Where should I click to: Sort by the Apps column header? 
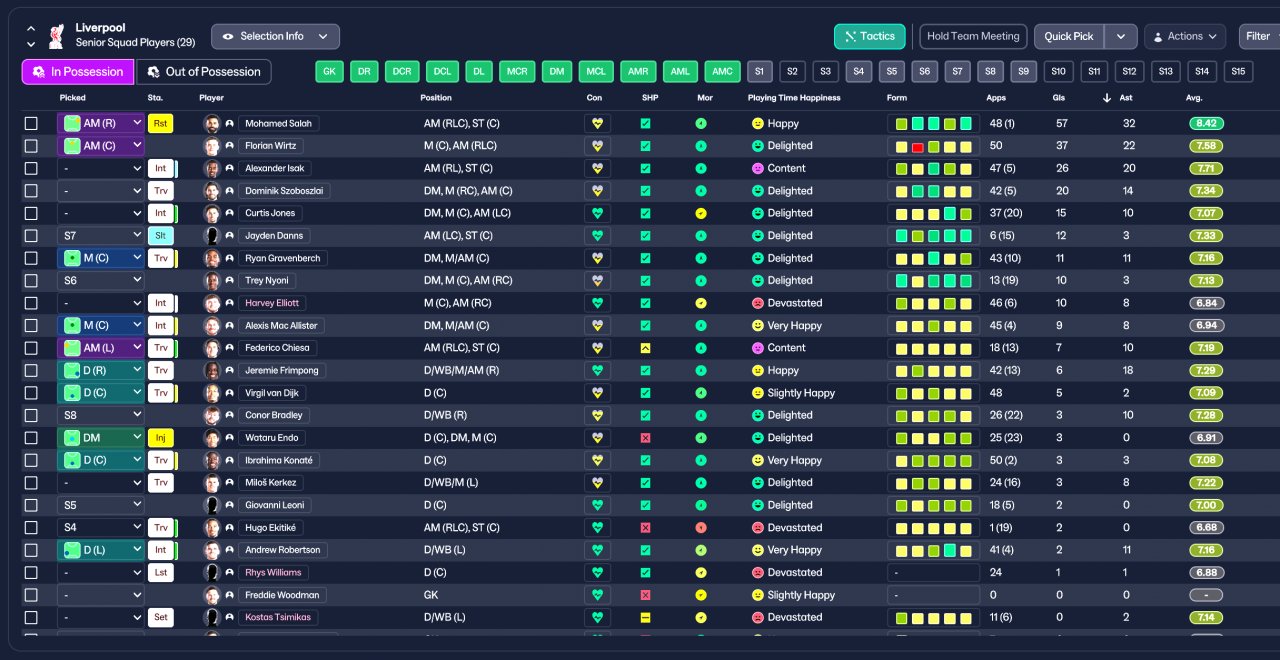[996, 98]
